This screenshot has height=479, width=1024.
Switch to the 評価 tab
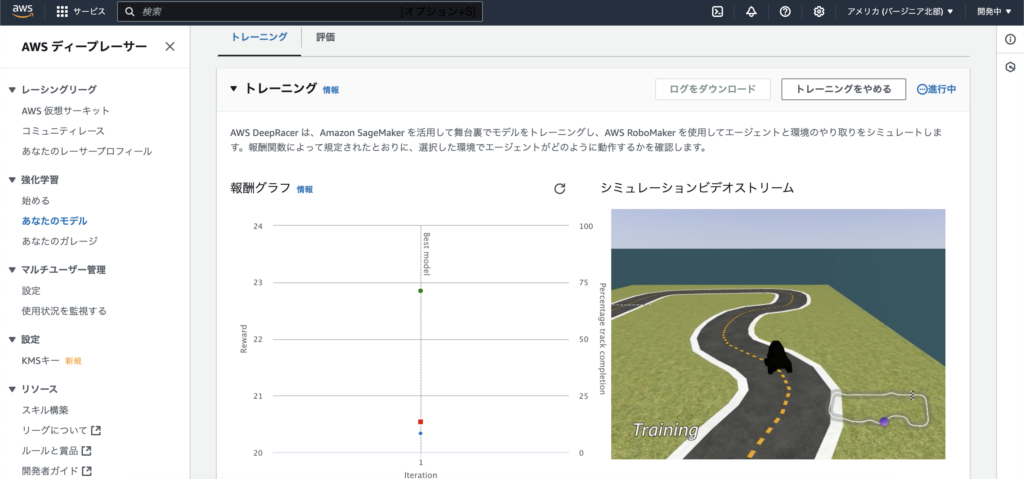tap(325, 37)
